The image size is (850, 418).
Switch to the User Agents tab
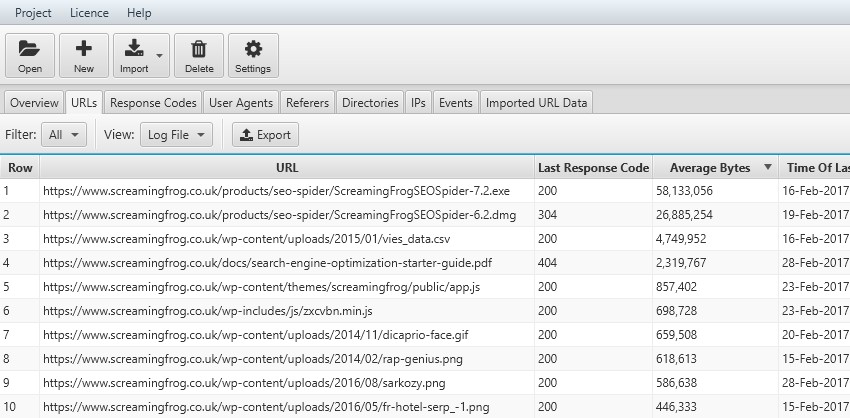point(241,102)
